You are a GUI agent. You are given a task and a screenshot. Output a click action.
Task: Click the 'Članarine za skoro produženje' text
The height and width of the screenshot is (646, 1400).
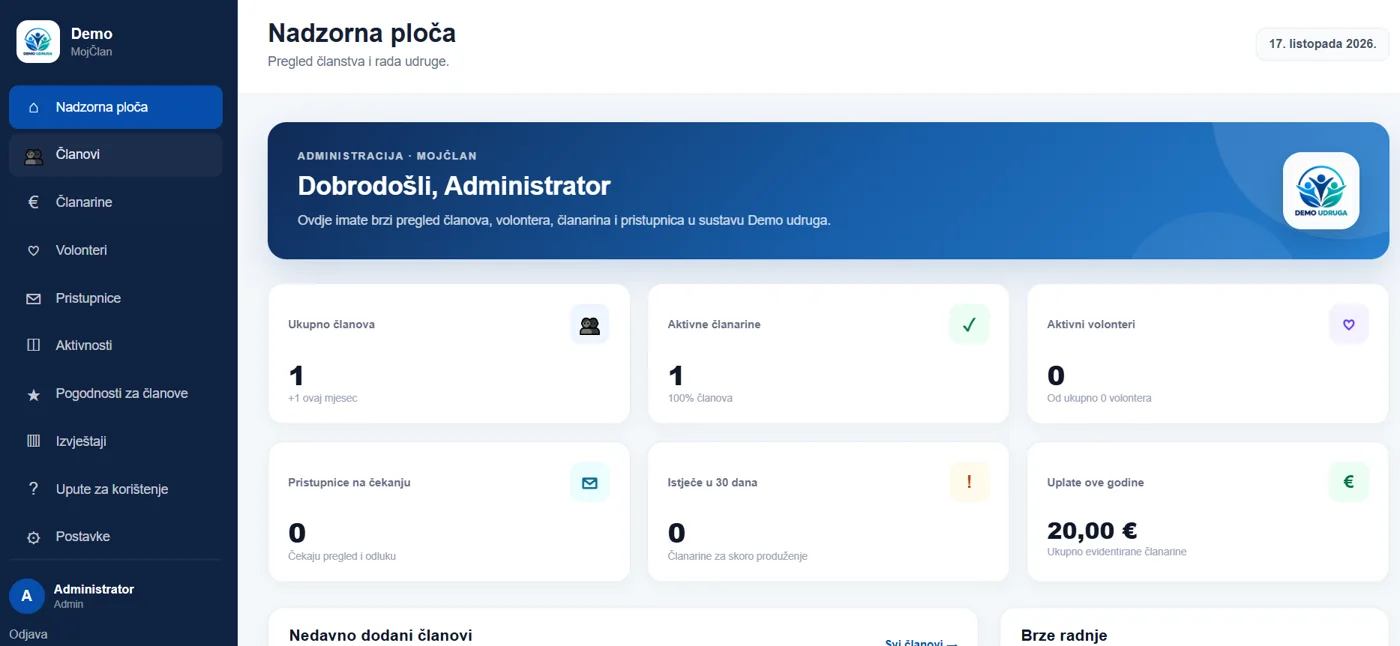[737, 556]
